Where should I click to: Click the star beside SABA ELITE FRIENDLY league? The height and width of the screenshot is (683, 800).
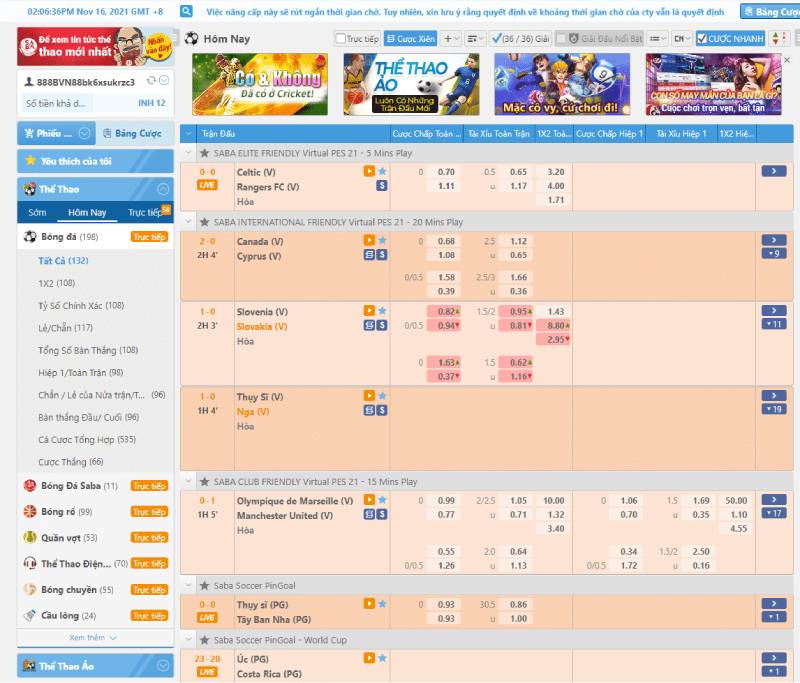pyautogui.click(x=205, y=153)
